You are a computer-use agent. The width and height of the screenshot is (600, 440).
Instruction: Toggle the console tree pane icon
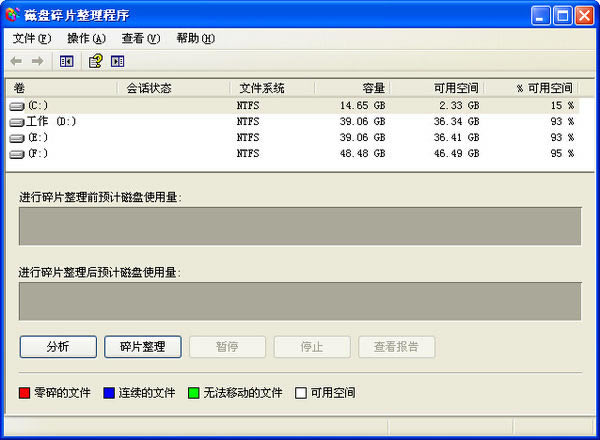click(66, 61)
